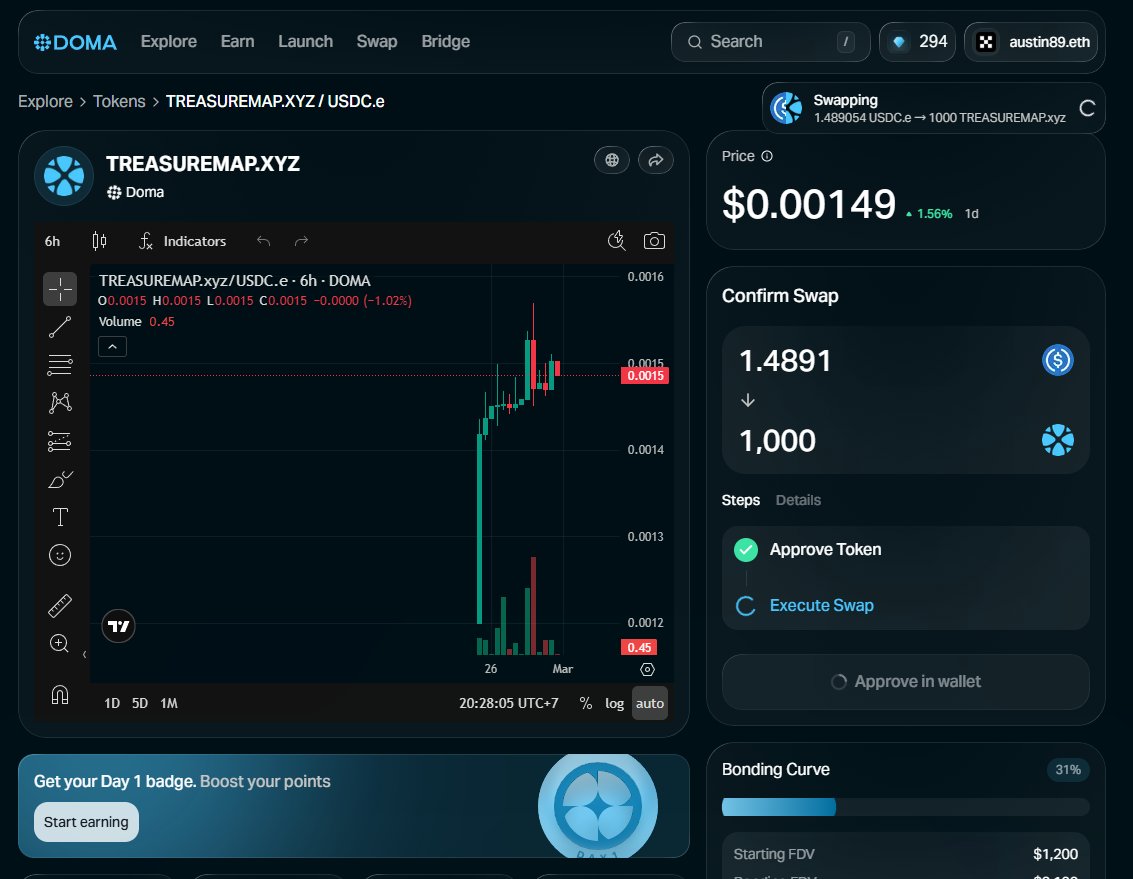Open the forecasting and measurement tools
Viewport: 1133px width, 879px height.
click(60, 441)
